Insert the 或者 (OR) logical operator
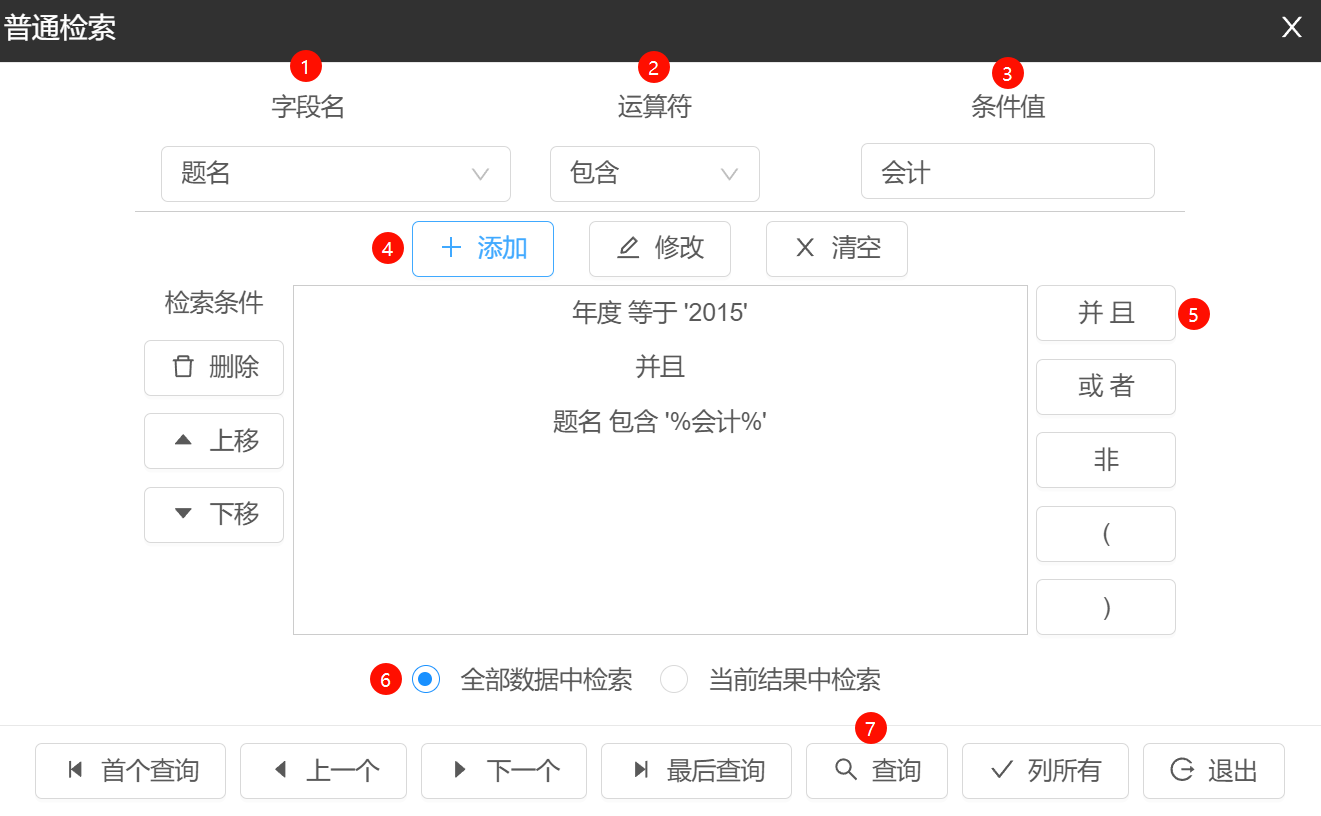Image resolution: width=1321 pixels, height=816 pixels. pos(1105,386)
